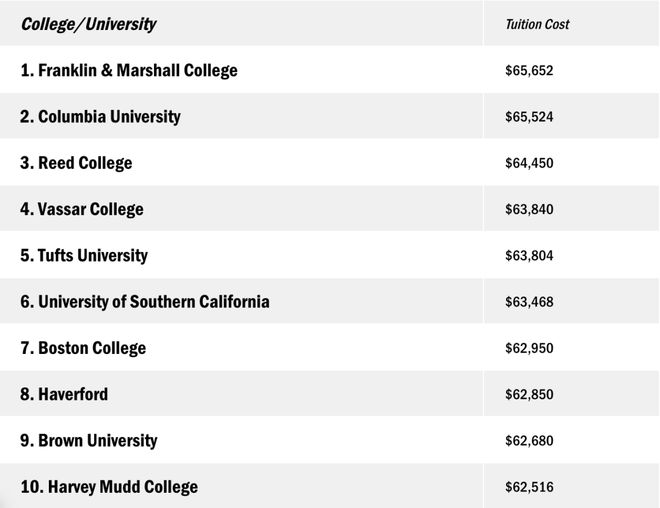
Task: Select the $63,804 tuition value
Action: click(529, 255)
